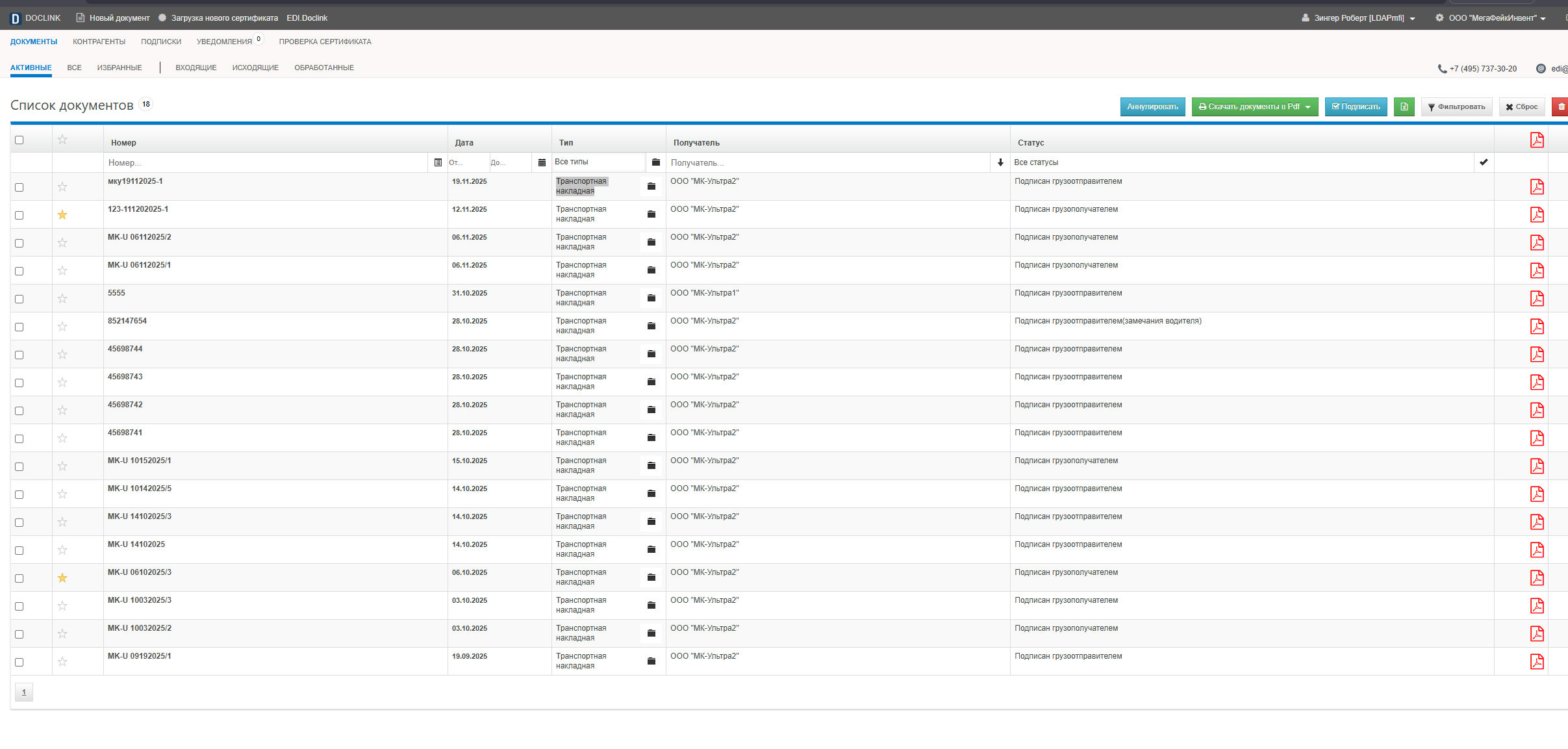Click the PDF icon in the table header
The width and height of the screenshot is (1568, 749).
[x=1536, y=140]
